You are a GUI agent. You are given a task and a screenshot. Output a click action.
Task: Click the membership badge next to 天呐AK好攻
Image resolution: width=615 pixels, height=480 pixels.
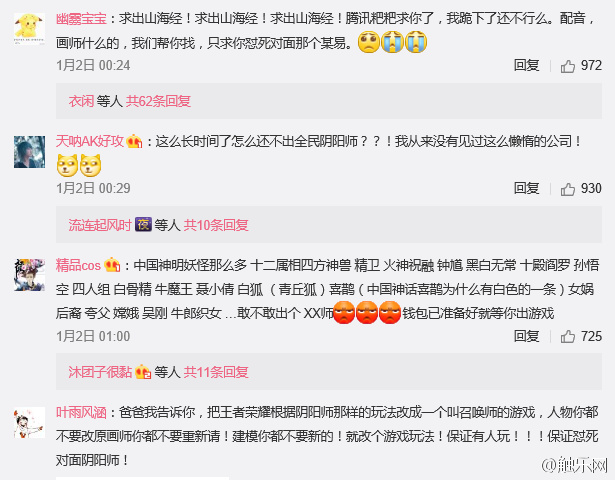(x=134, y=141)
